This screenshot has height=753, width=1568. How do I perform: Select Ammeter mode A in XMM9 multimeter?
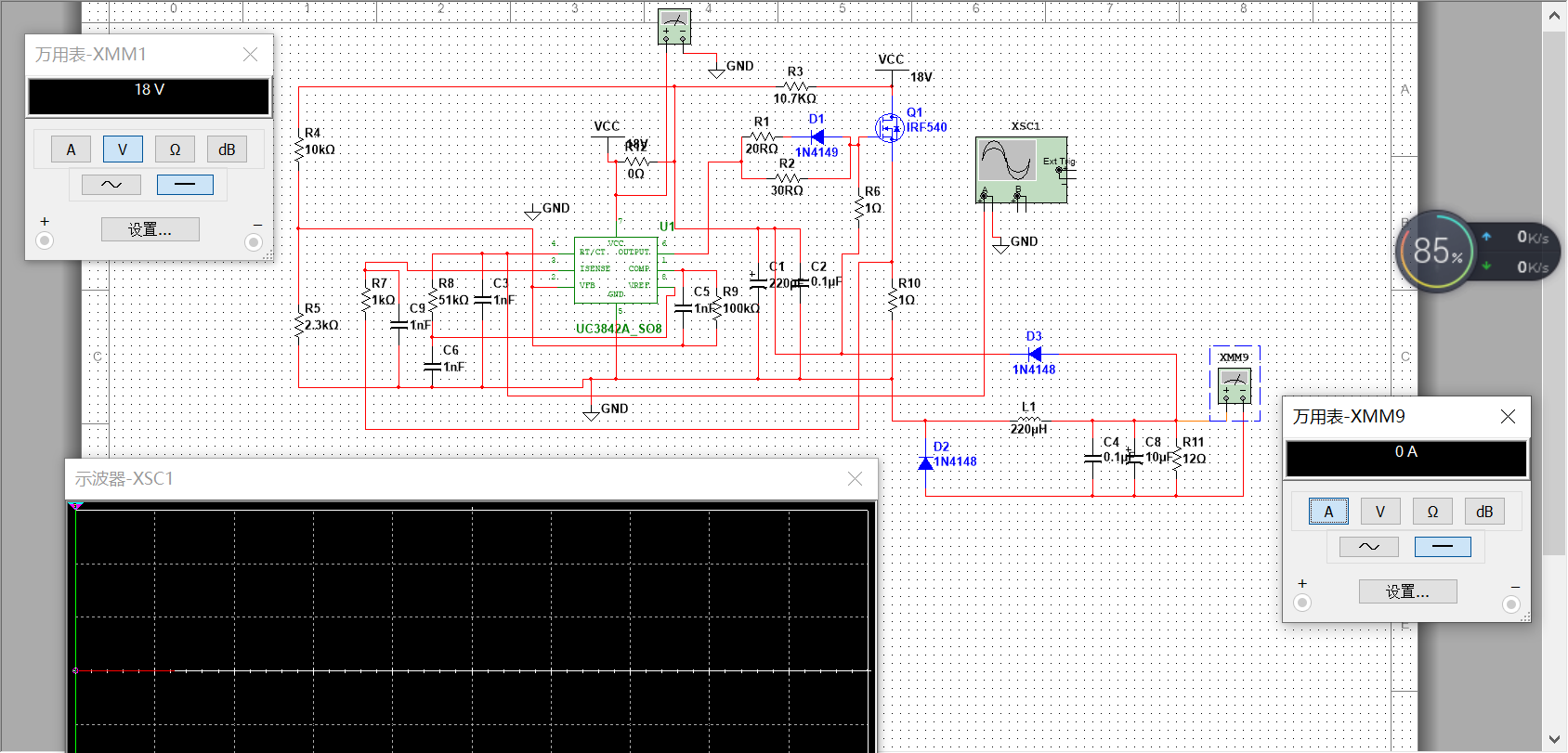[x=1328, y=512]
